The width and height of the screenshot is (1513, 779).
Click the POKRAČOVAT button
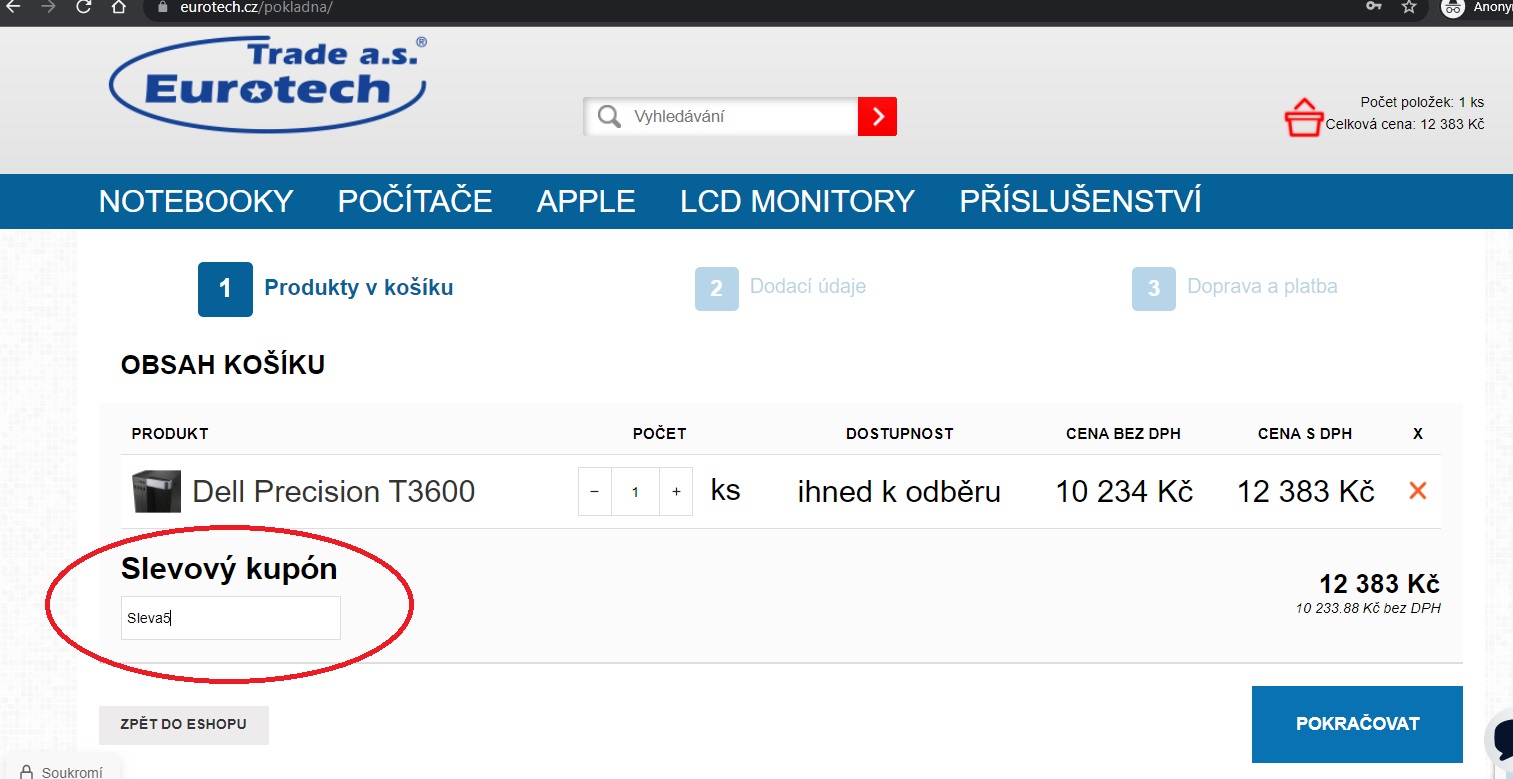[1357, 724]
